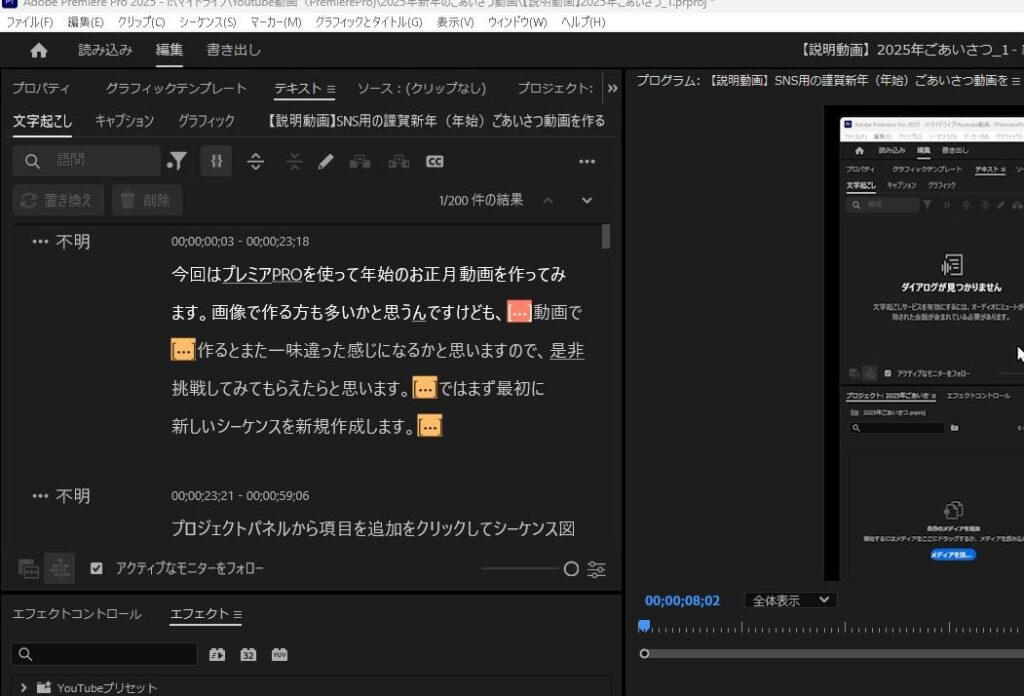Select the pencil edit transcript icon
The height and width of the screenshot is (696, 1024).
[x=326, y=161]
